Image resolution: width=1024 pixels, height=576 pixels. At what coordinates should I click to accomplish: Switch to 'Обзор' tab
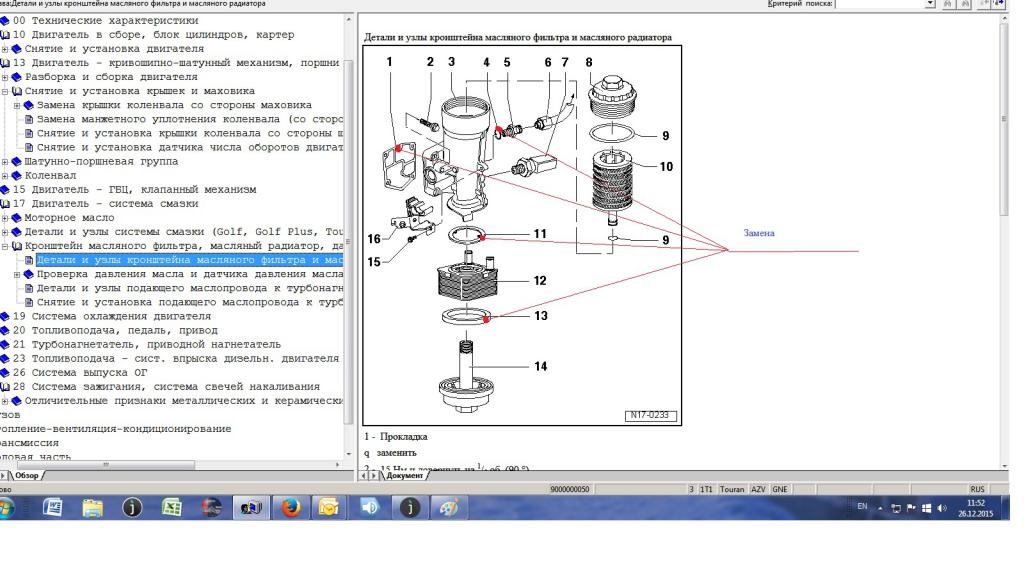click(27, 475)
